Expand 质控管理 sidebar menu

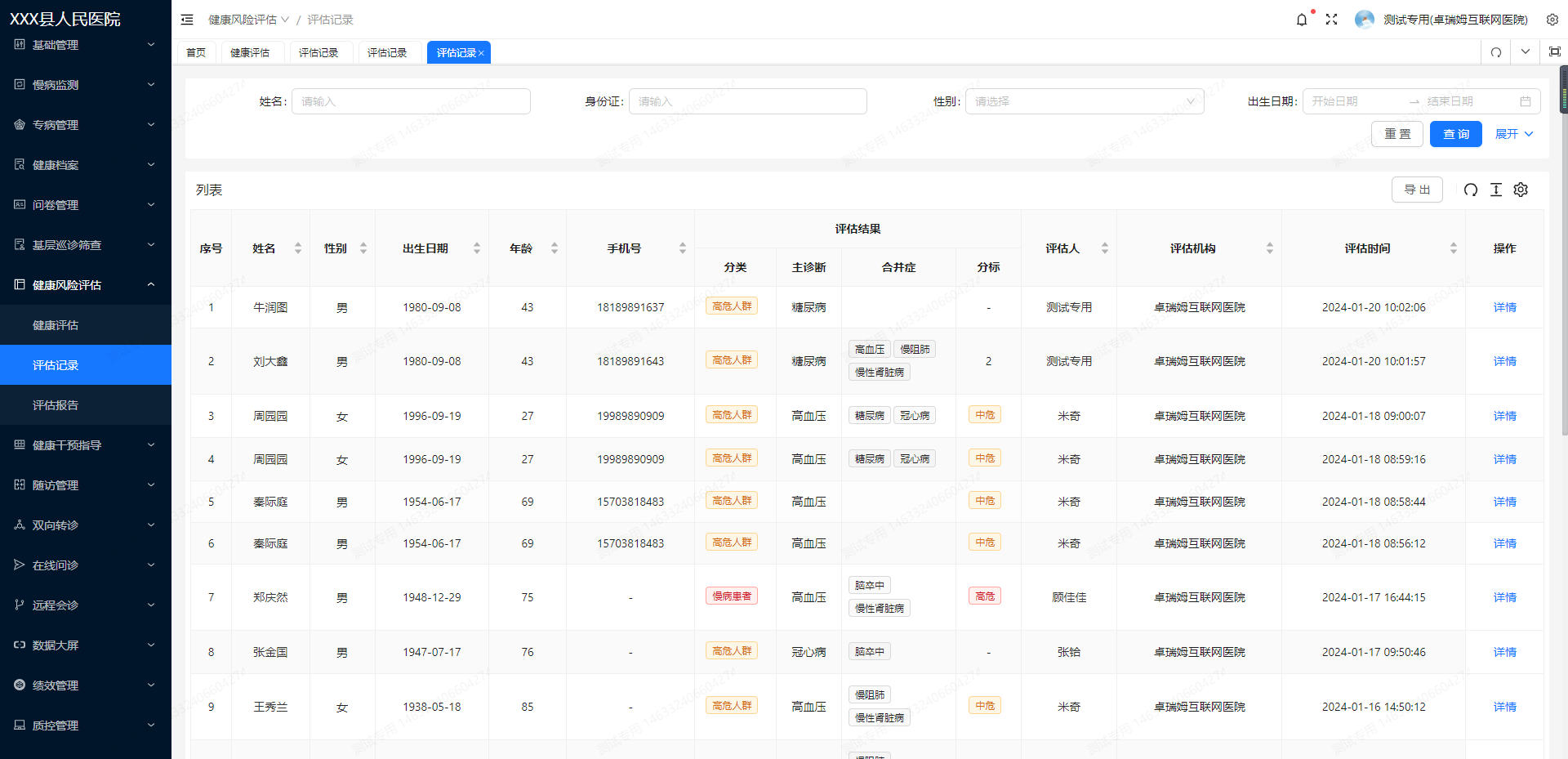pyautogui.click(x=86, y=726)
